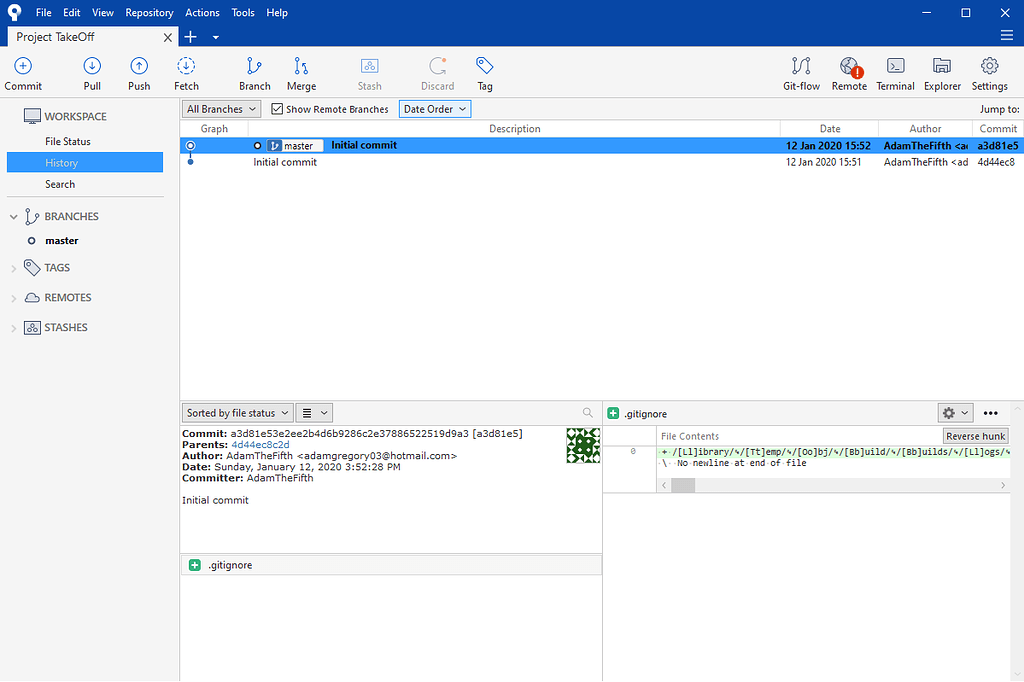Click the diff scrollbar left arrow
This screenshot has height=682, width=1024.
coord(664,485)
